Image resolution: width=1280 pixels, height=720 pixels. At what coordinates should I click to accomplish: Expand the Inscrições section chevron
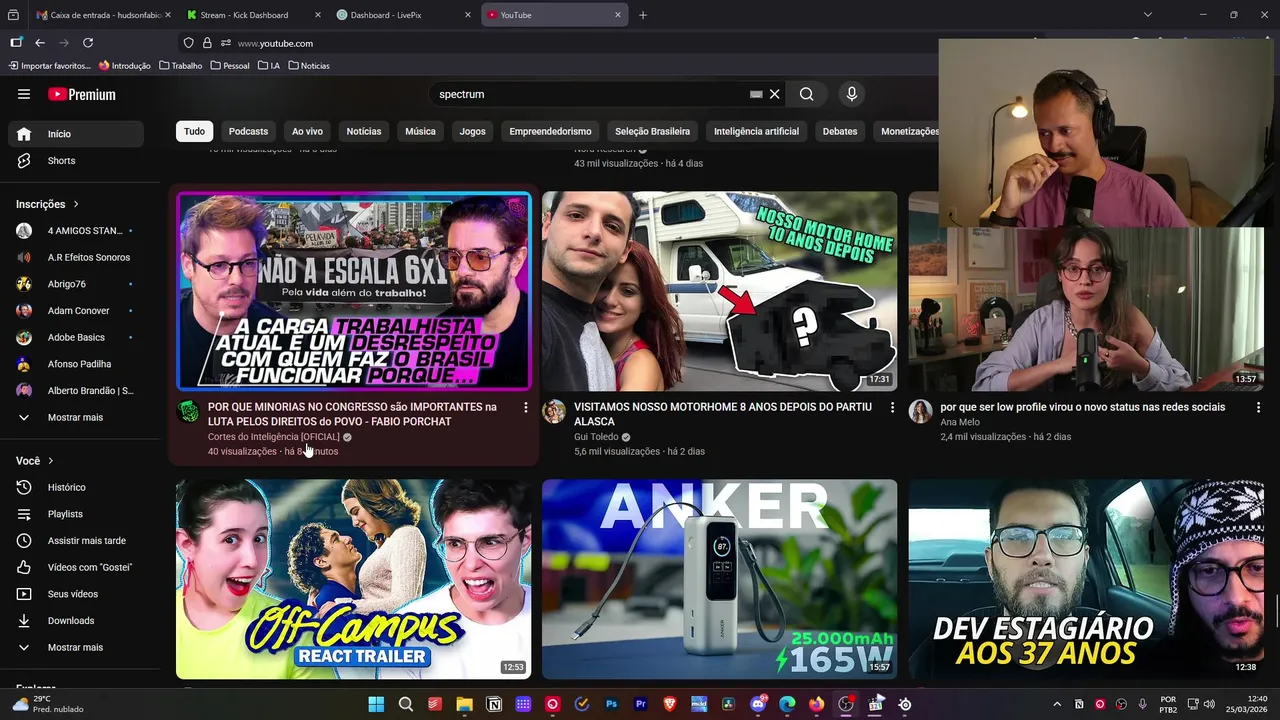pyautogui.click(x=75, y=204)
